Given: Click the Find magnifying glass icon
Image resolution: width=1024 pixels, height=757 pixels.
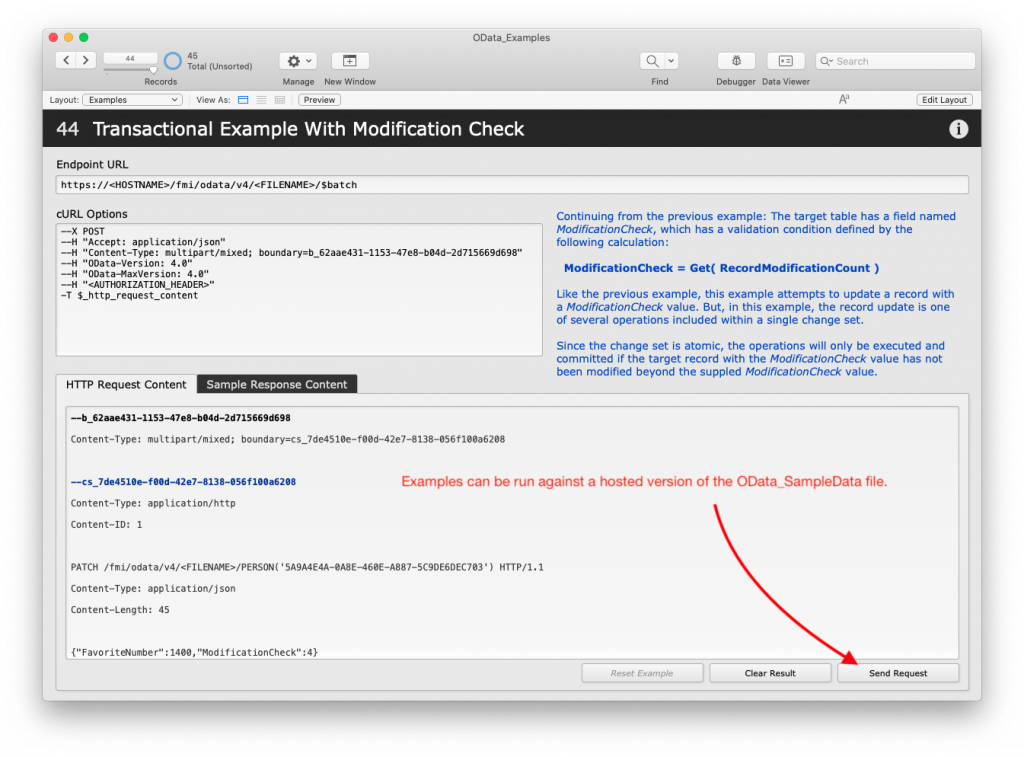Looking at the screenshot, I should tap(652, 61).
